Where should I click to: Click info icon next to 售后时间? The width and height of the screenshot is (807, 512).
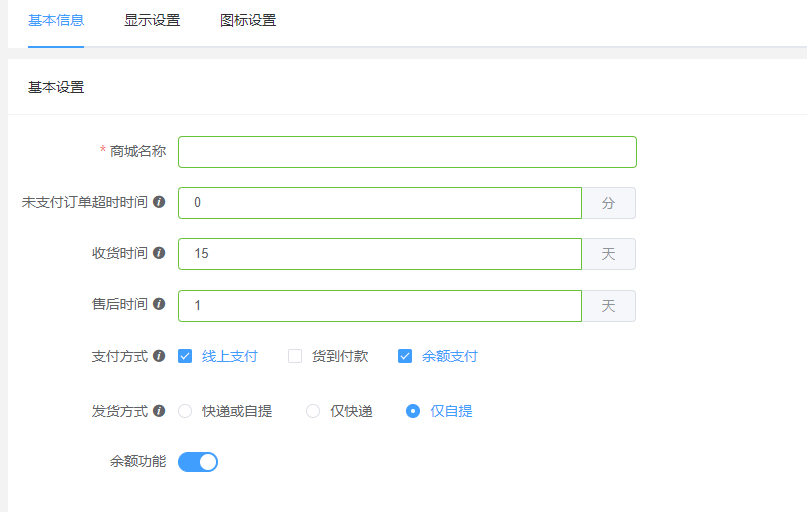coord(159,304)
